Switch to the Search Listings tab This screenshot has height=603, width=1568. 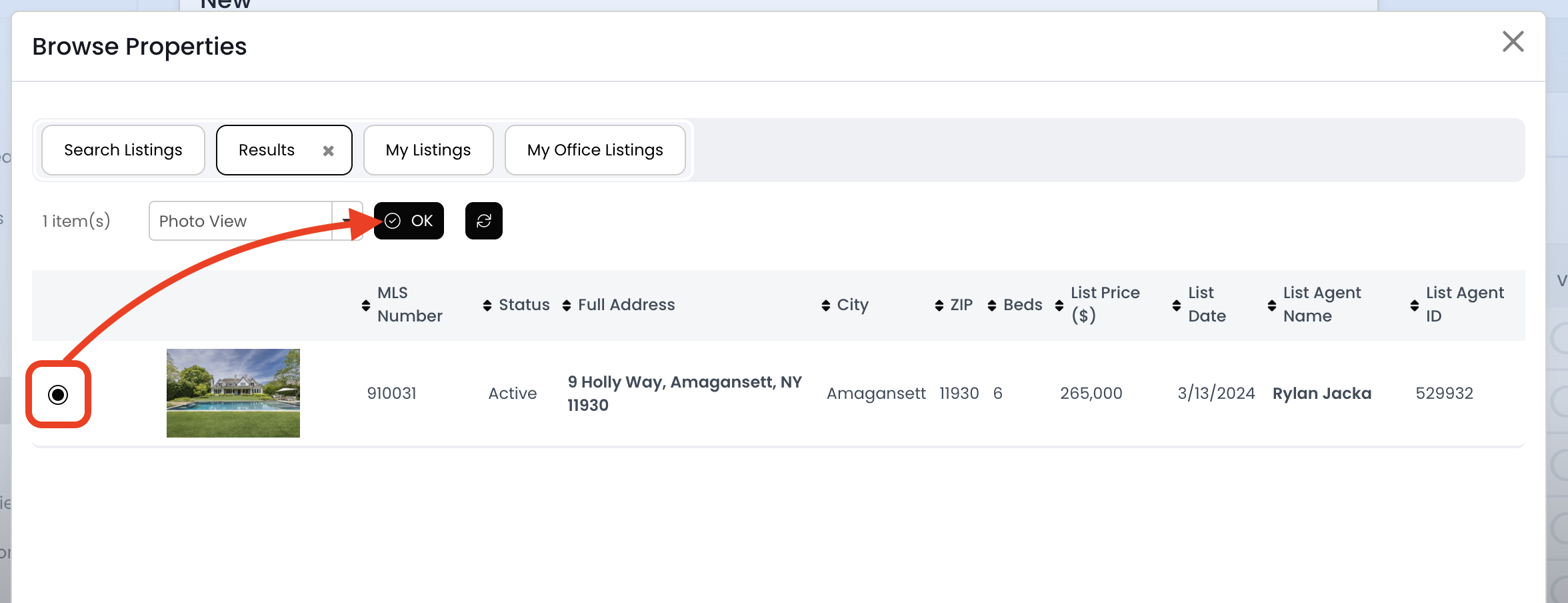point(123,150)
